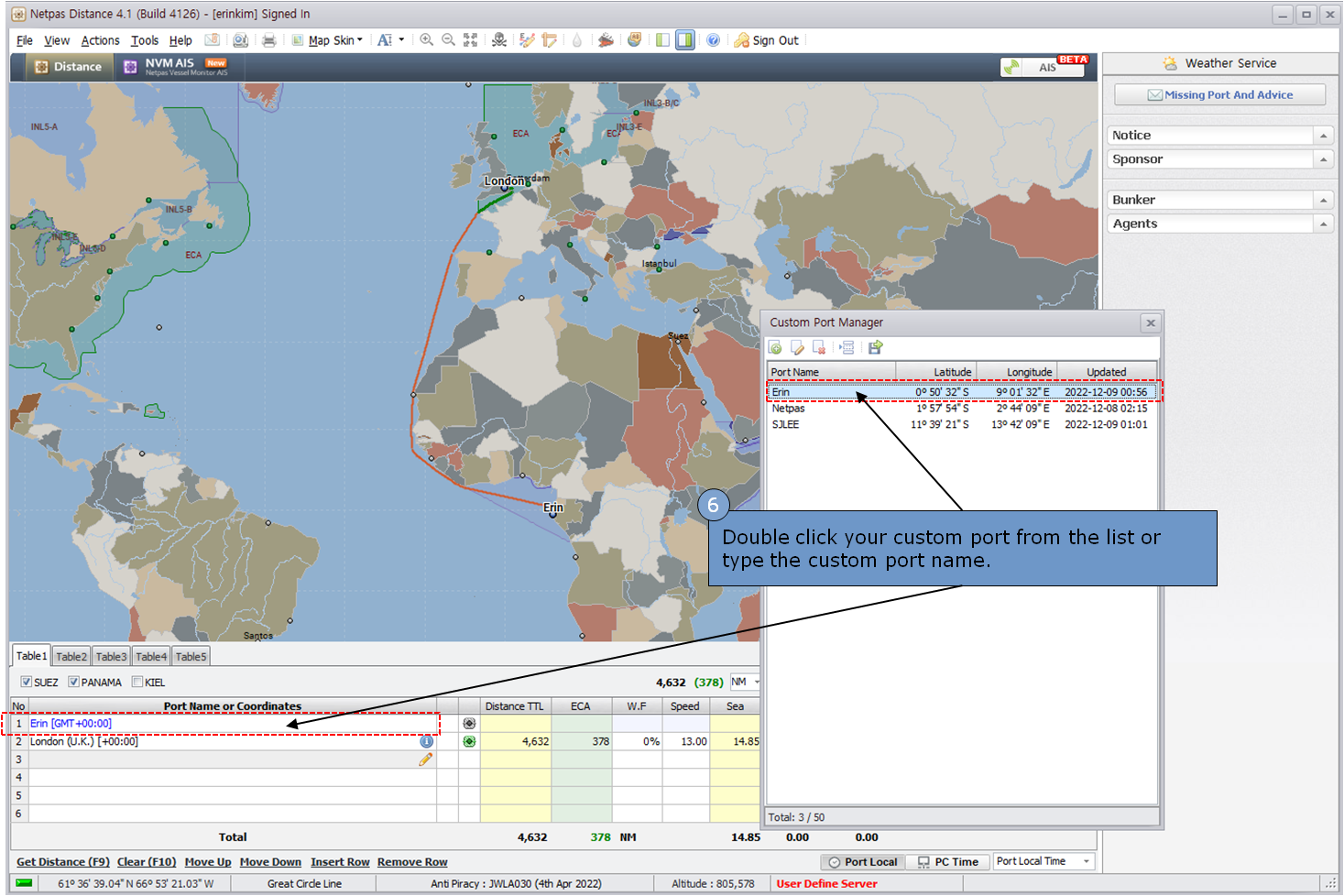Click the mail envelope toolbar icon
The width and height of the screenshot is (1344, 896).
(212, 40)
